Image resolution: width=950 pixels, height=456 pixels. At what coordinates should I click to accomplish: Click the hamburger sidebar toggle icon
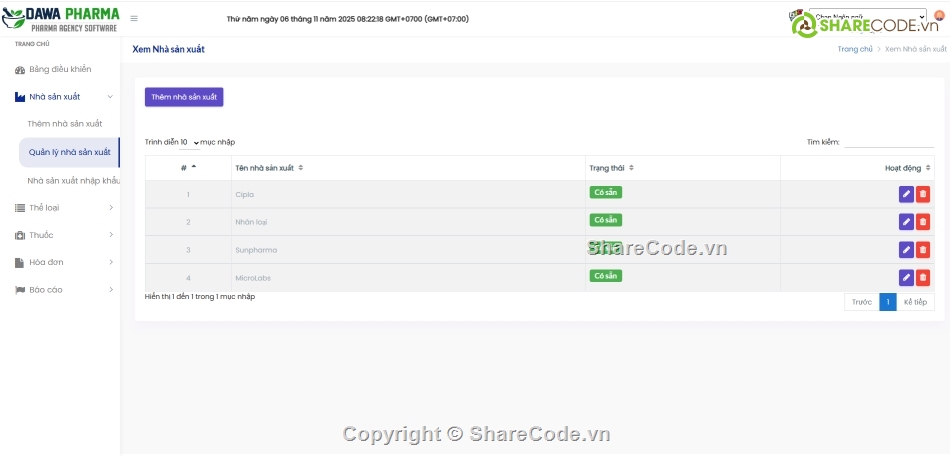click(134, 19)
